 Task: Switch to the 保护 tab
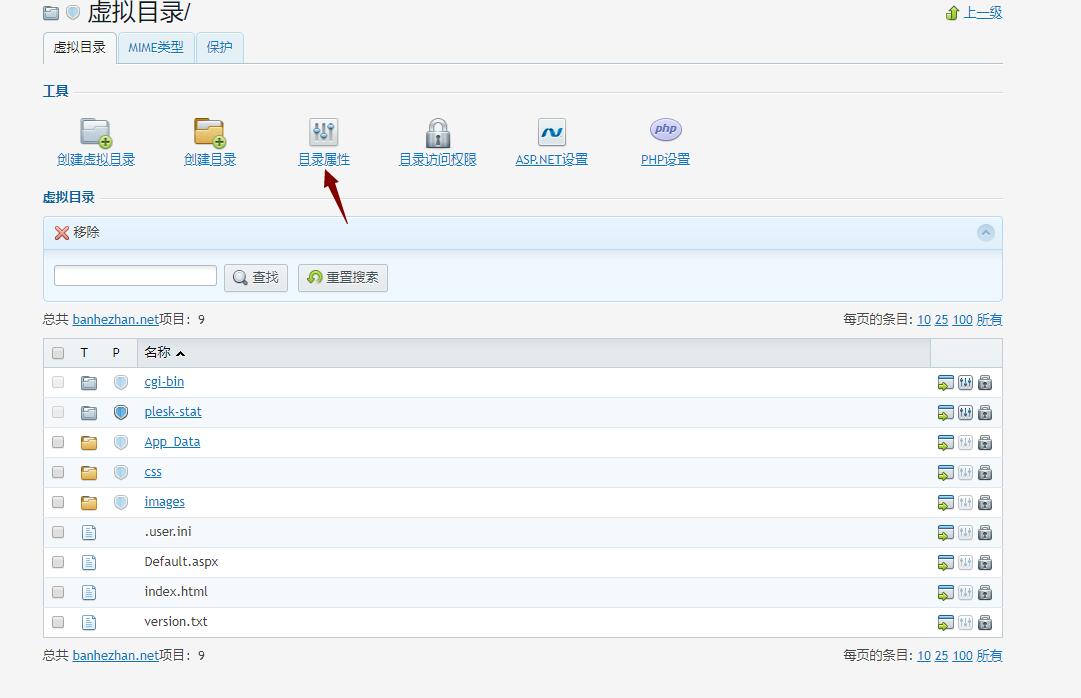(219, 47)
